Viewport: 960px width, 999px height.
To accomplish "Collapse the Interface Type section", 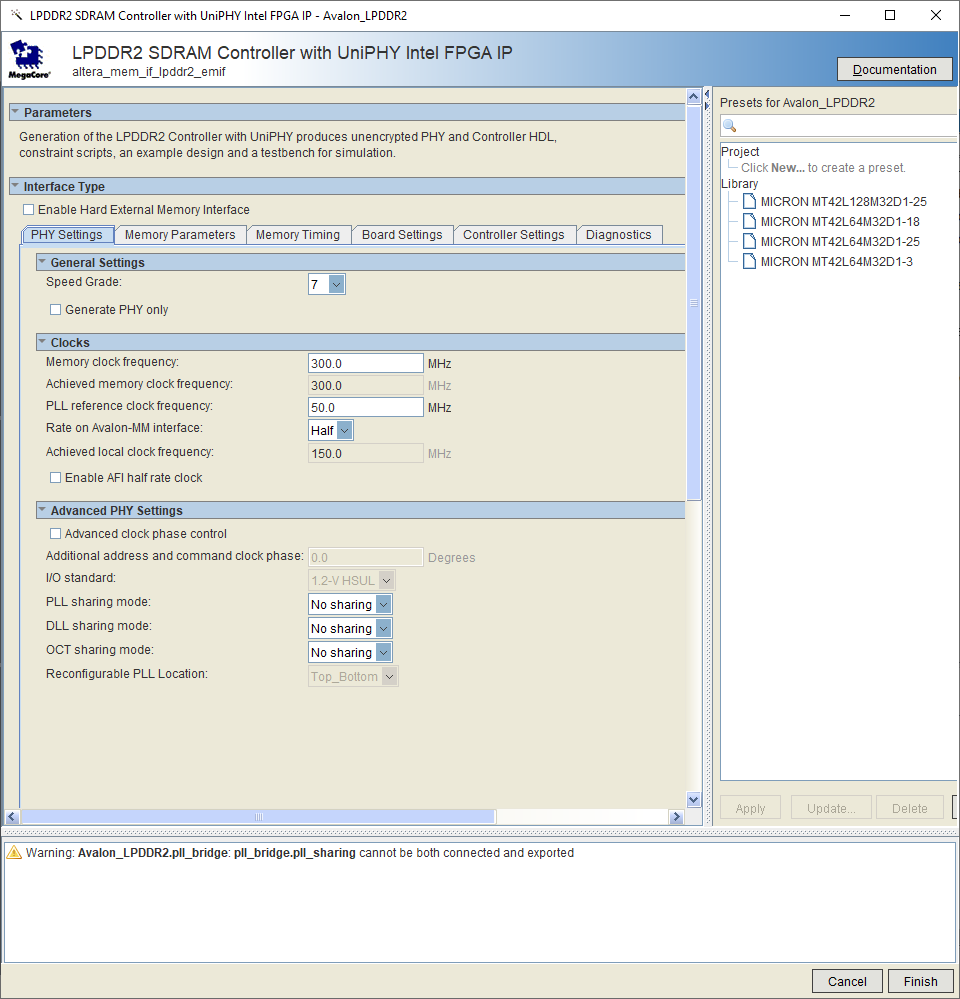I will 15,186.
